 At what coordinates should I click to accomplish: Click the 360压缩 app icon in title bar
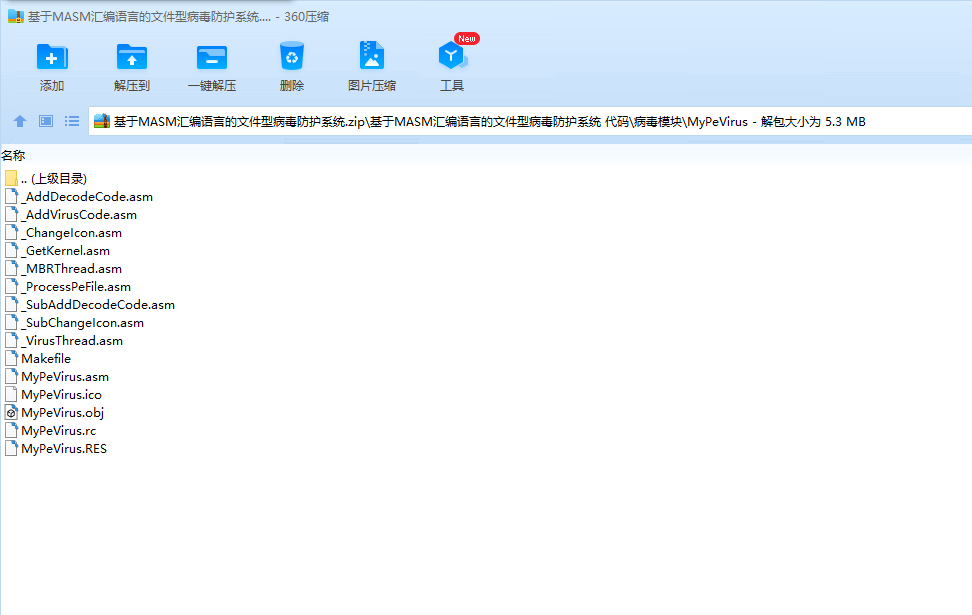coord(15,16)
